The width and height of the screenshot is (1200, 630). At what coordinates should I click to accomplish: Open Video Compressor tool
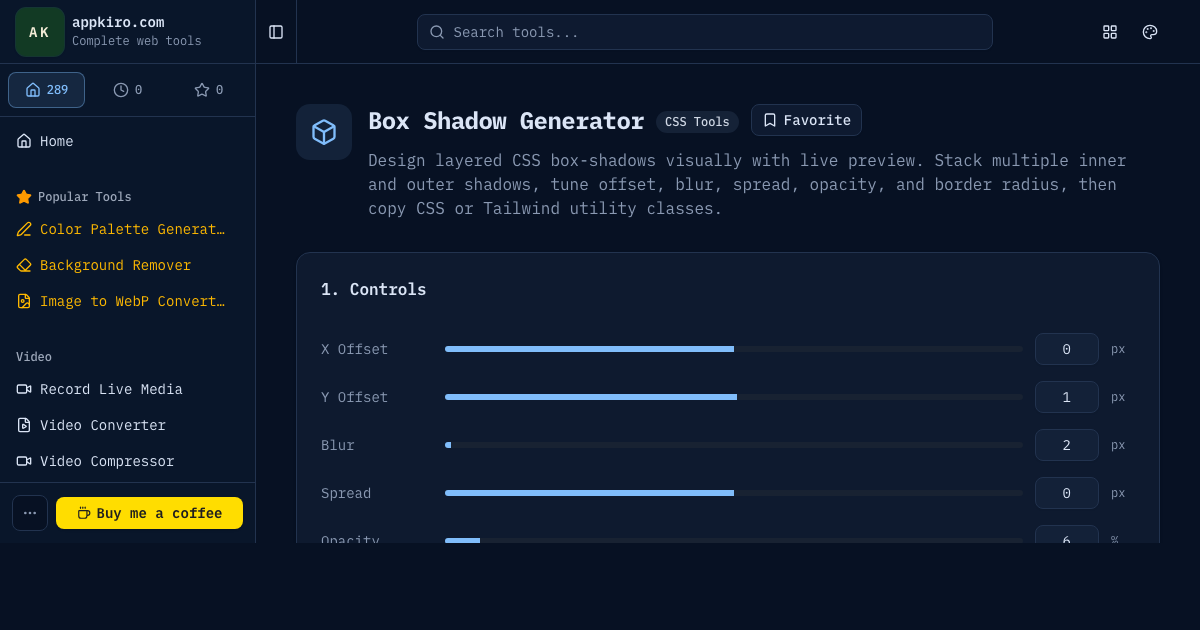click(x=128, y=461)
